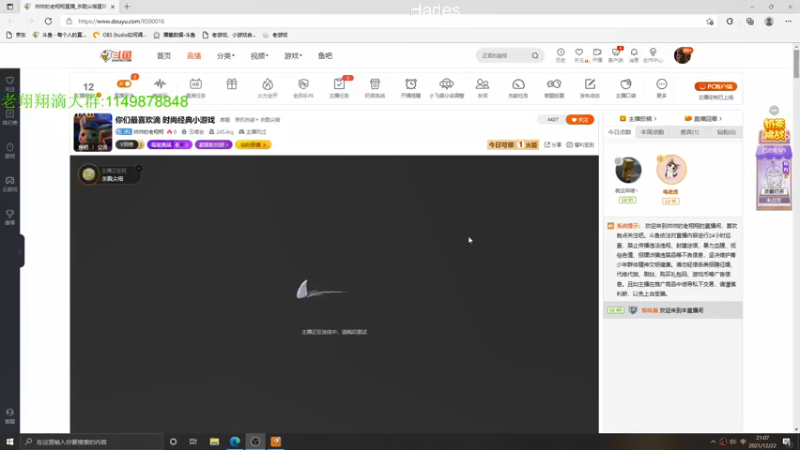The image size is (800, 450).
Task: Expand the purple 福星挑战 pill
Action: [169, 145]
